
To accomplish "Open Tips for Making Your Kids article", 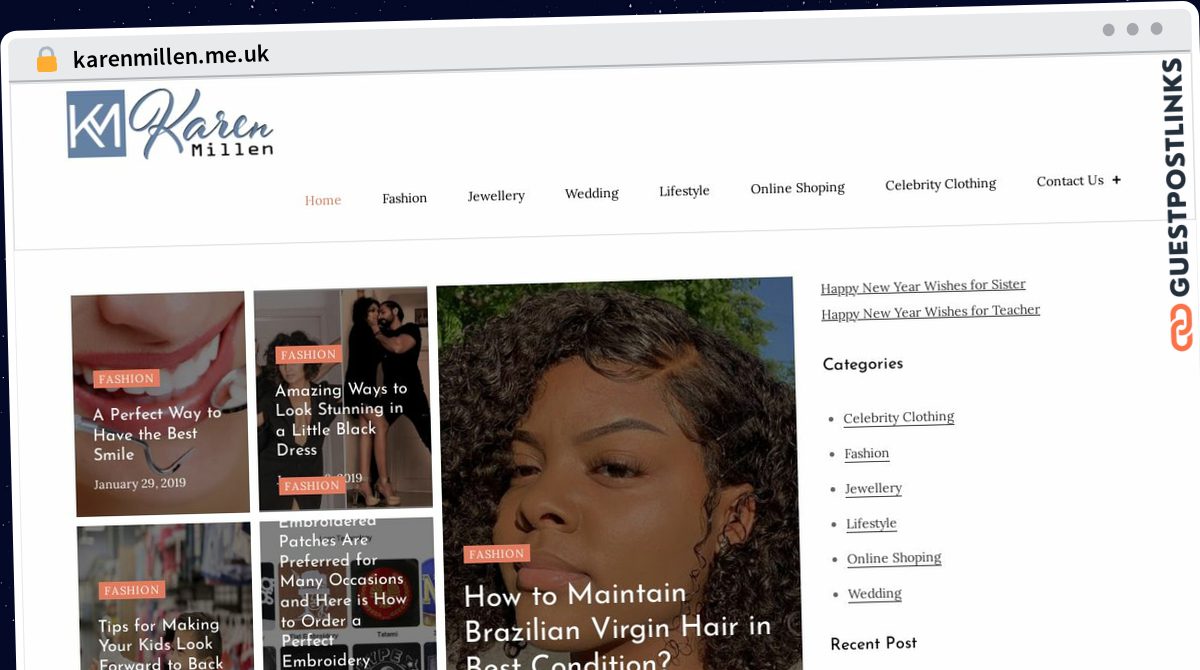I will click(161, 643).
